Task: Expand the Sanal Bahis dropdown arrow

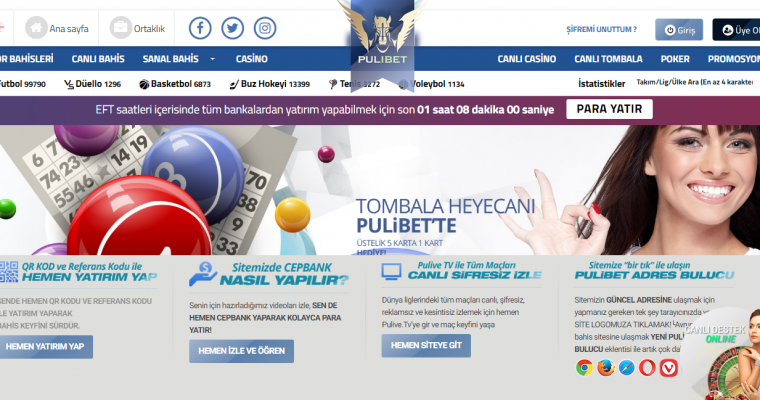Action: click(x=212, y=59)
